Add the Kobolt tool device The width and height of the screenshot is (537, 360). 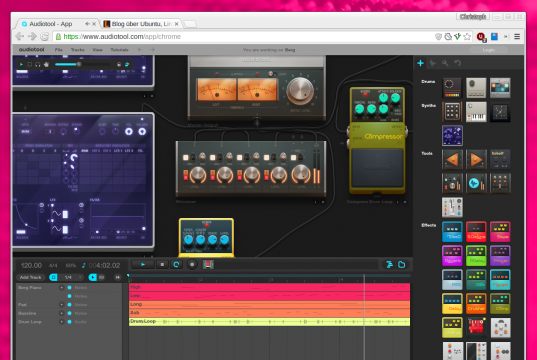click(500, 160)
